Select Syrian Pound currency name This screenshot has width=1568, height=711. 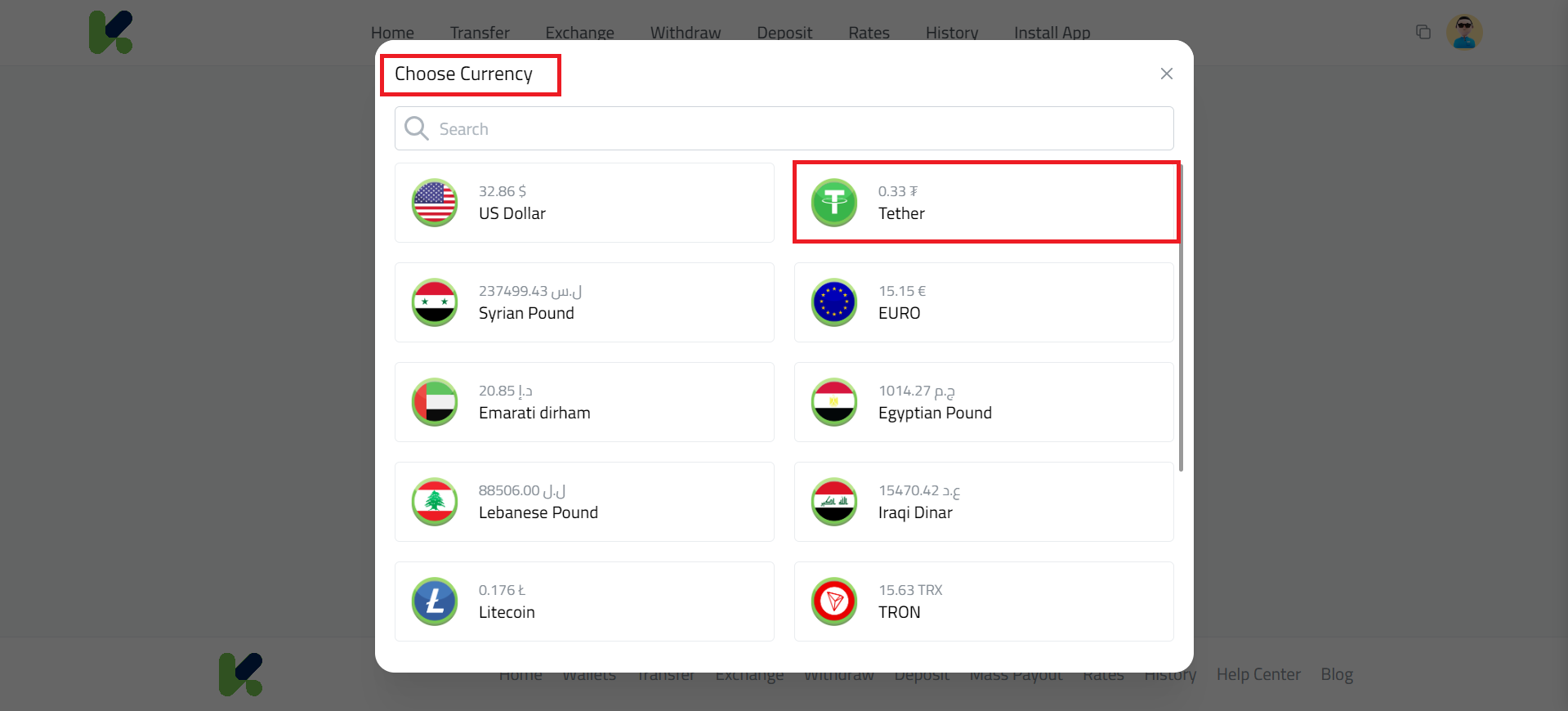[526, 313]
